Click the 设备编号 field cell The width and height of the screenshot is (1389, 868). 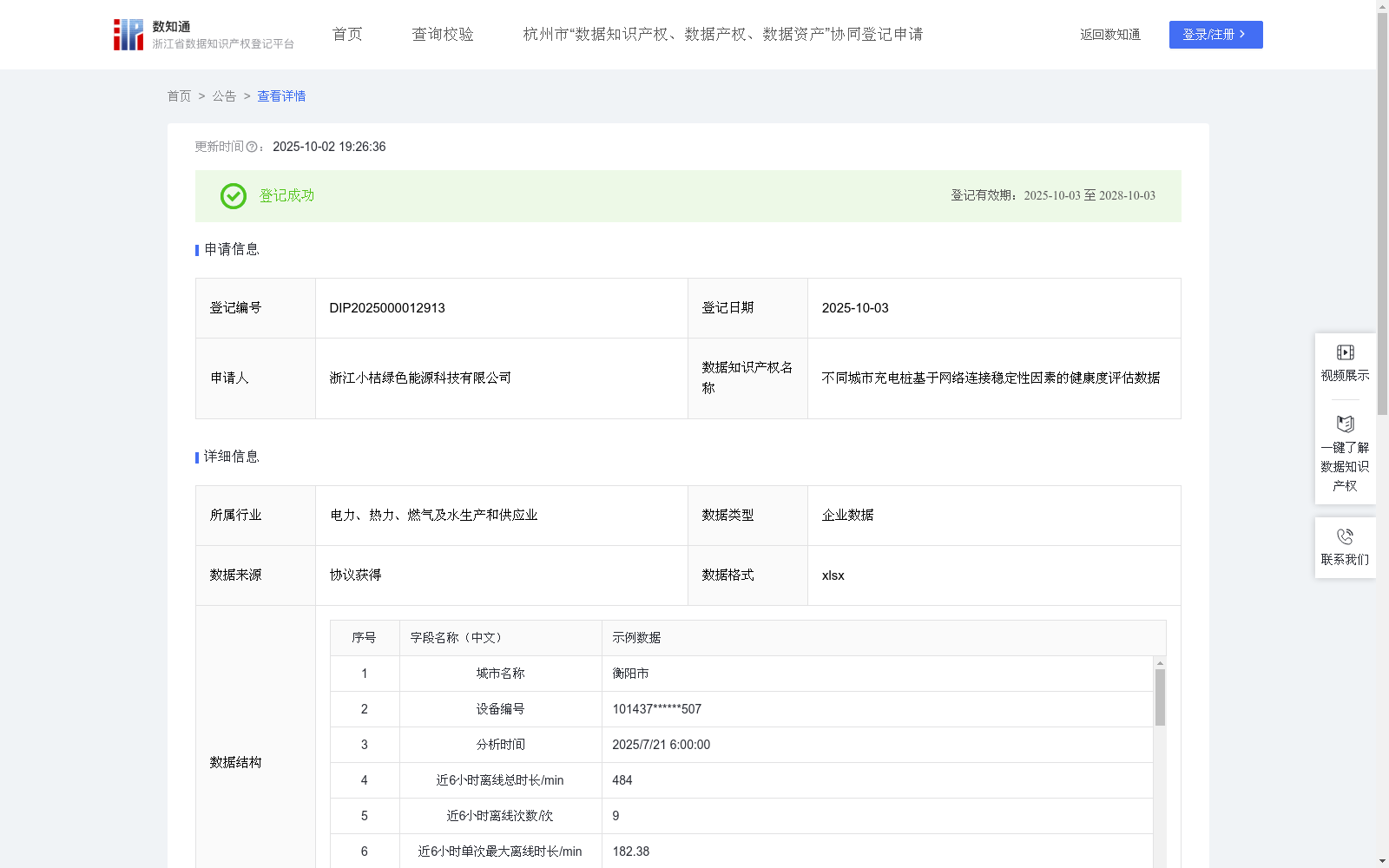coord(500,709)
